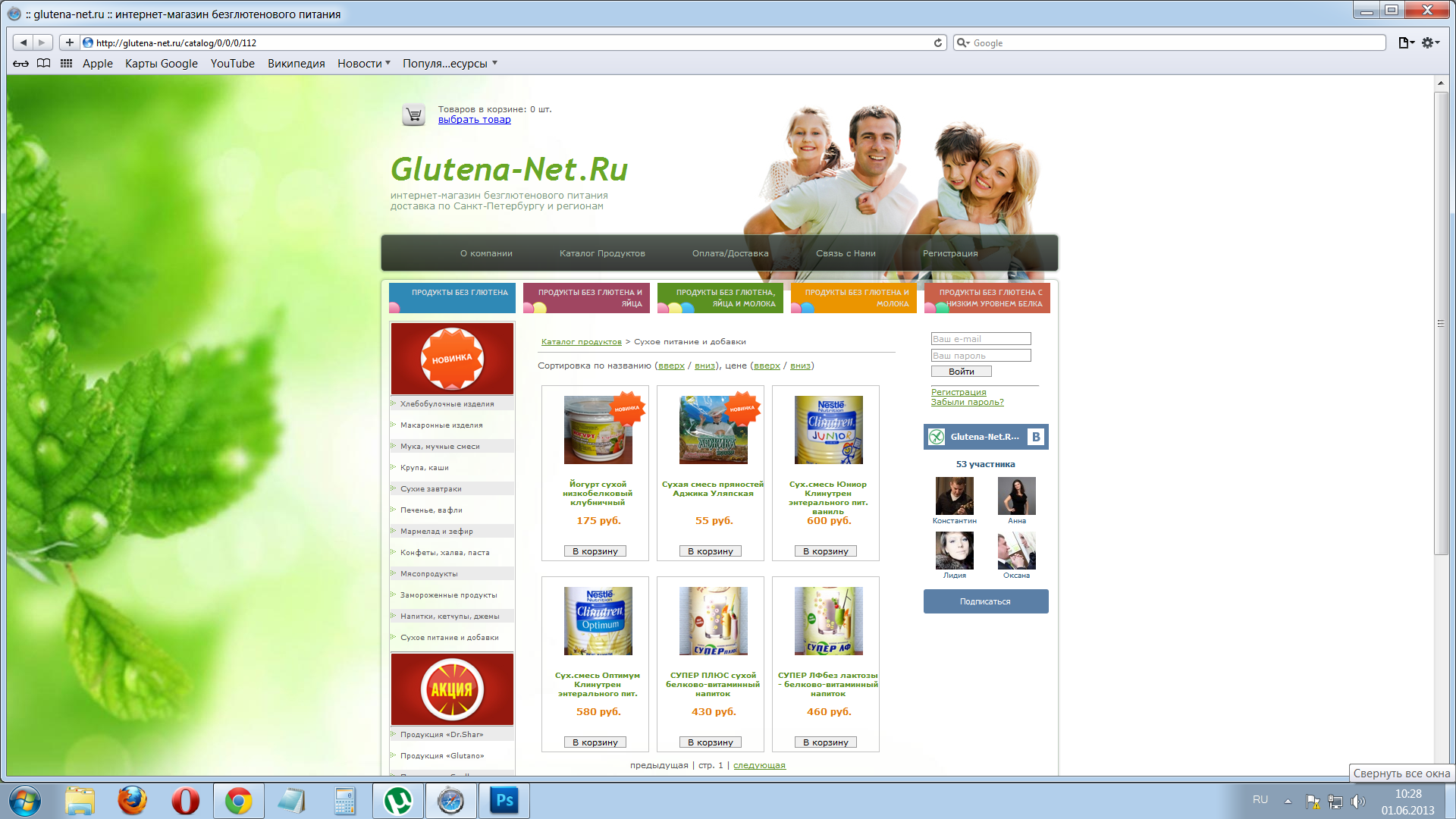Screen dimensions: 1456x819
Task: Open Adobe Photoshop from the taskbar
Action: pyautogui.click(x=504, y=800)
